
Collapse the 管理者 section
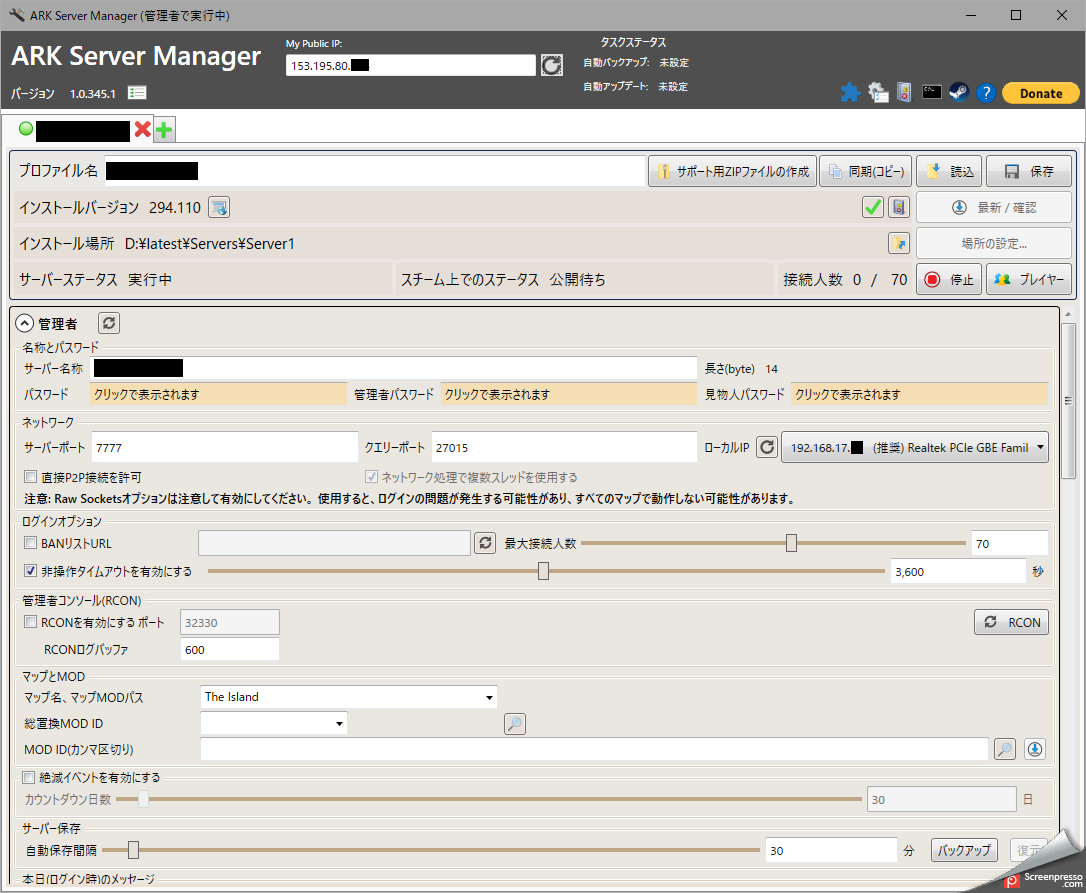click(x=25, y=324)
